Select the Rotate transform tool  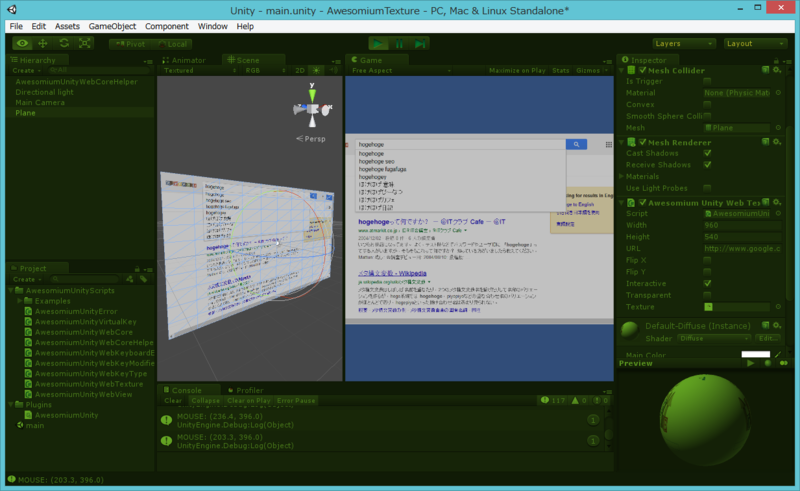[x=64, y=43]
